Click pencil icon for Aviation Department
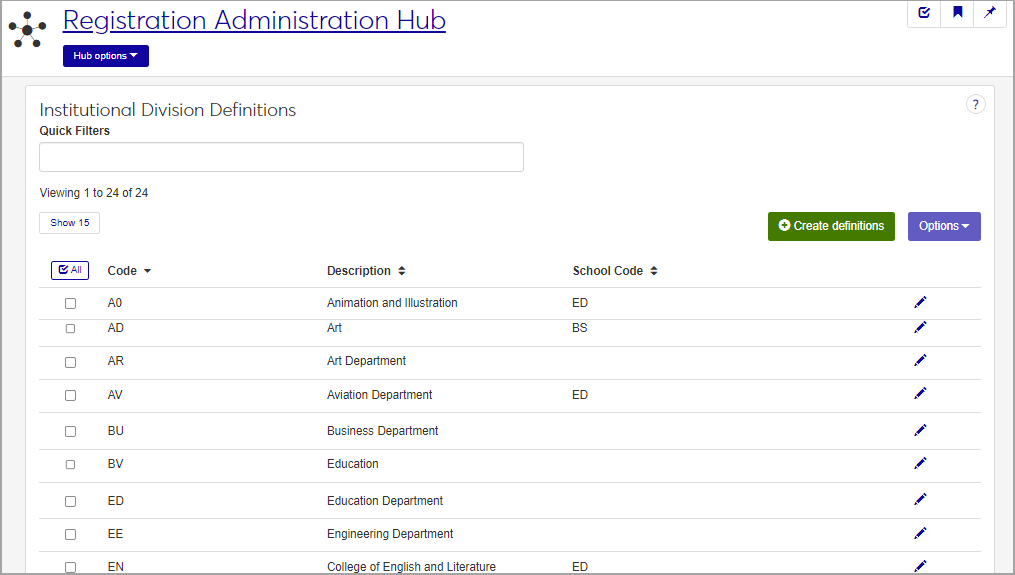This screenshot has height=575, width=1015. (x=920, y=394)
